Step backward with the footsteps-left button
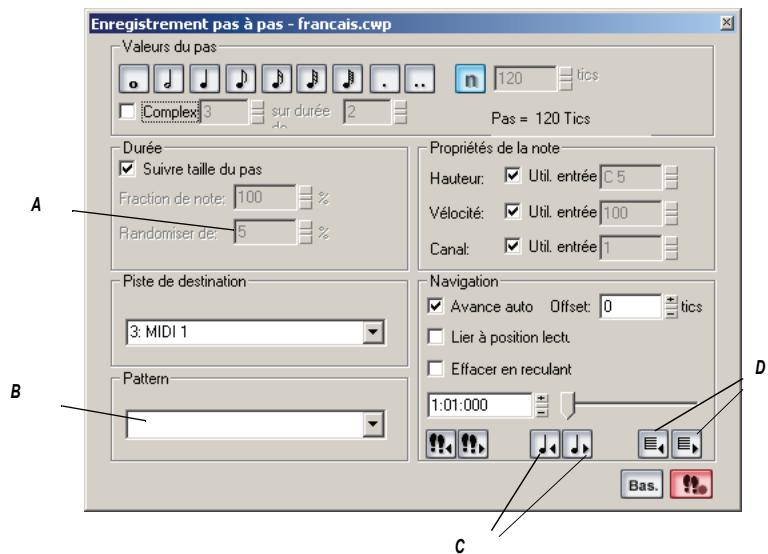Image resolution: width=768 pixels, height=554 pixels. pyautogui.click(x=441, y=444)
